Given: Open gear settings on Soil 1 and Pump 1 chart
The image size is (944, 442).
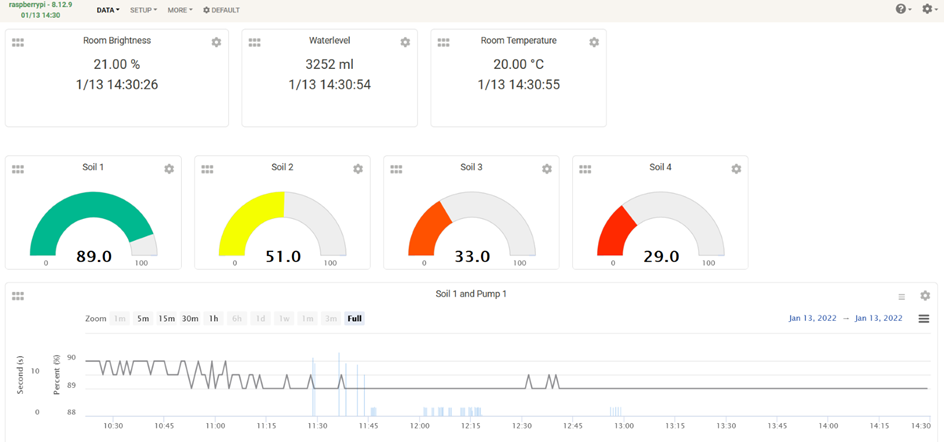Looking at the screenshot, I should pyautogui.click(x=925, y=296).
